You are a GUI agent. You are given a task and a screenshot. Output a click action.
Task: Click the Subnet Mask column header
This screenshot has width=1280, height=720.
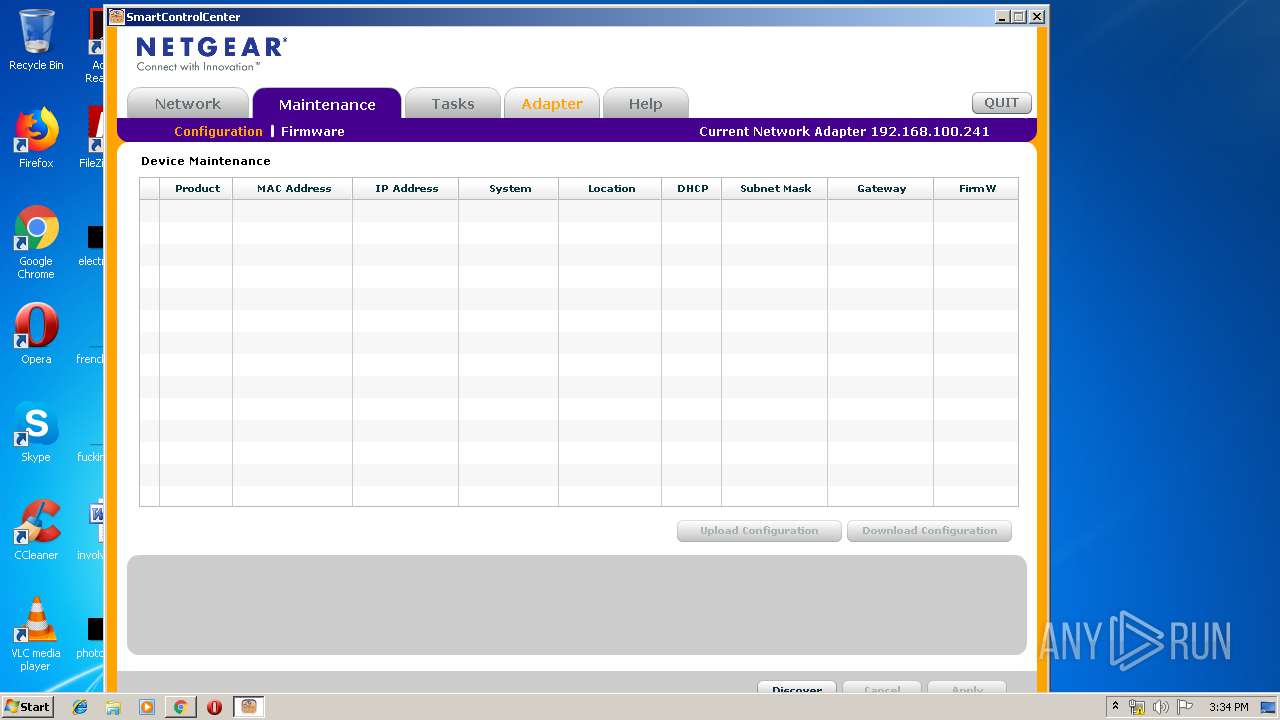tap(775, 188)
